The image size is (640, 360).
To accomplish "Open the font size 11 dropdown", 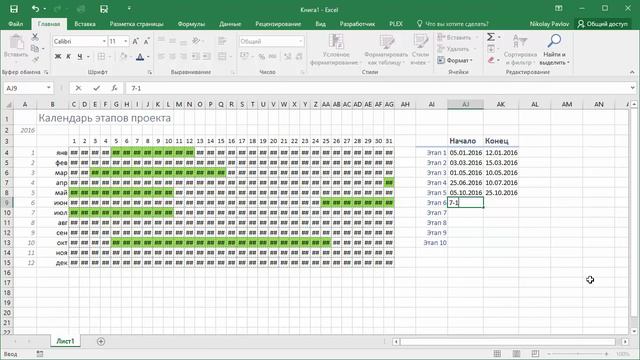I will tap(125, 41).
